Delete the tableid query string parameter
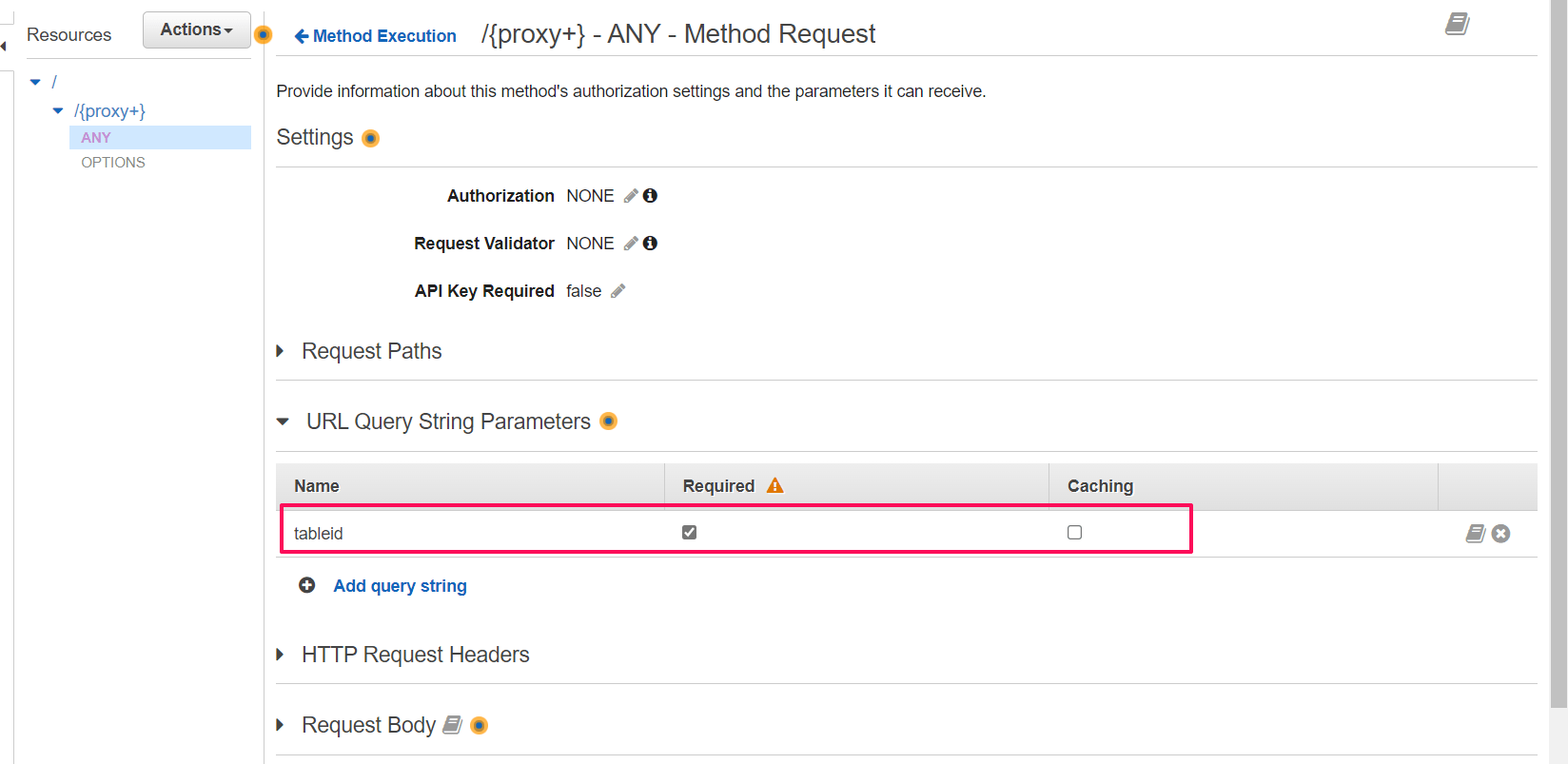The image size is (1568, 764). click(x=1500, y=534)
